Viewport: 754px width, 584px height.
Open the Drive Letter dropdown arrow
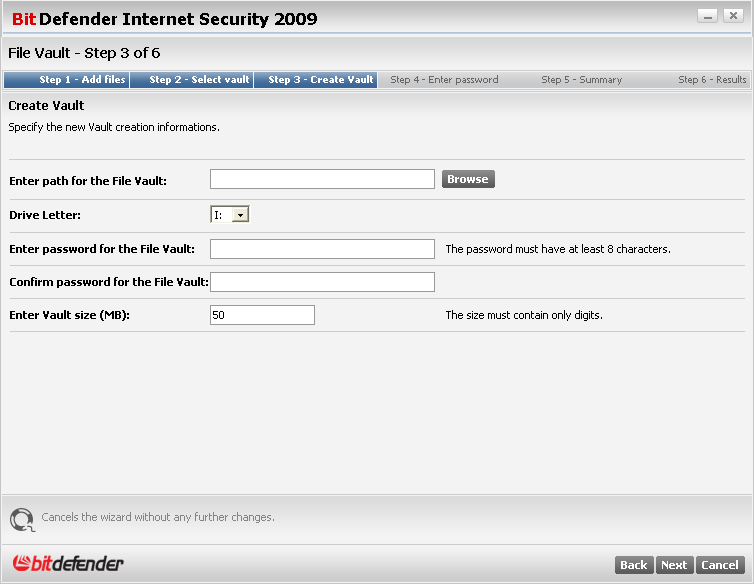click(240, 215)
